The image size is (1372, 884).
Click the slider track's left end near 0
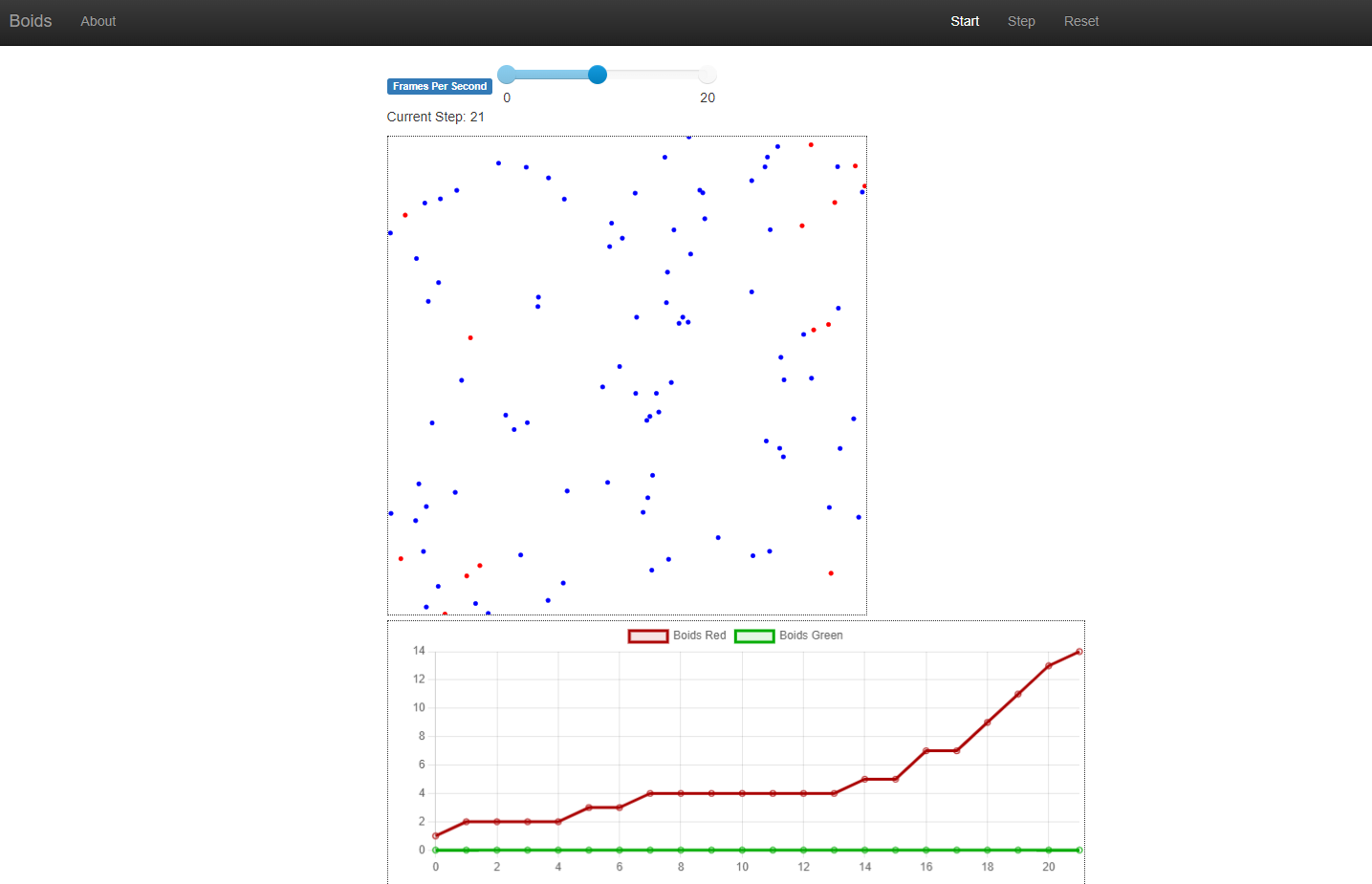click(507, 75)
